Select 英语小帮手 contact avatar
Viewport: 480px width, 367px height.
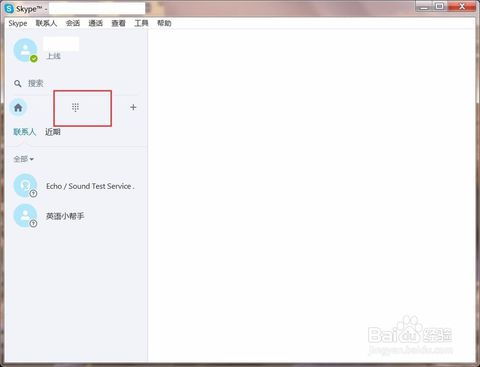point(25,216)
